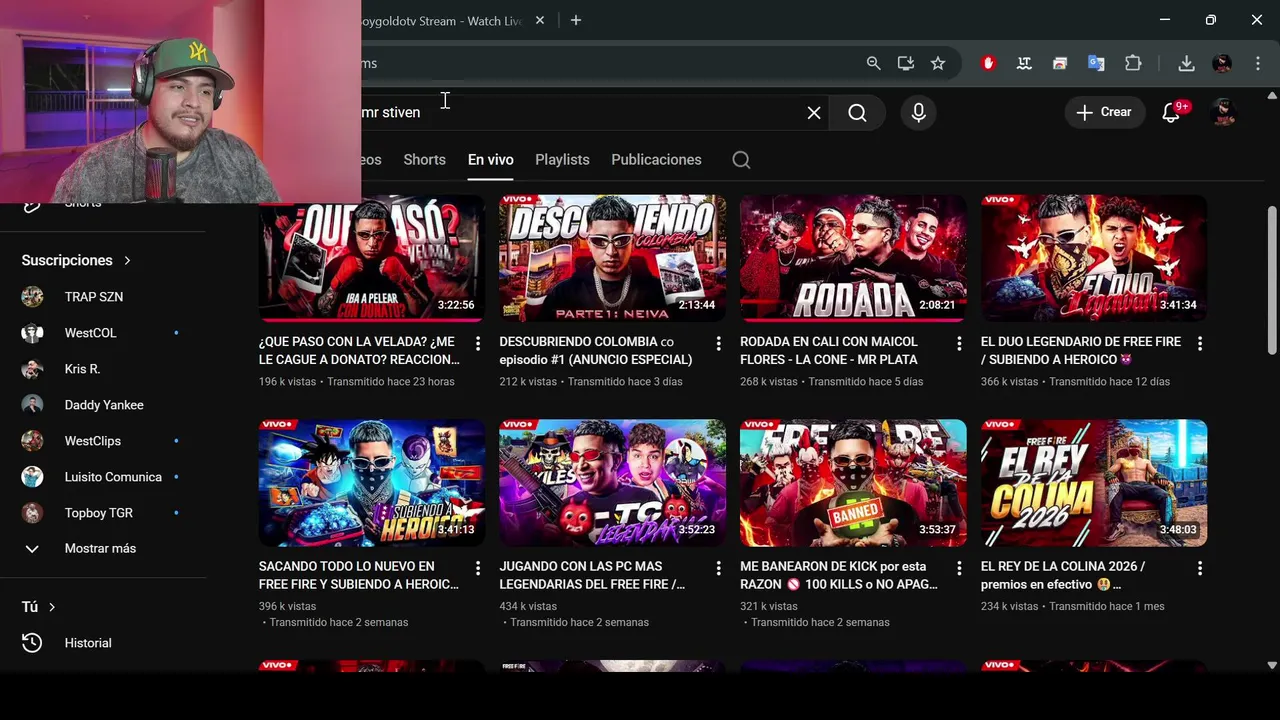The width and height of the screenshot is (1280, 720).
Task: Bookmark this page with the star icon
Action: 938,63
